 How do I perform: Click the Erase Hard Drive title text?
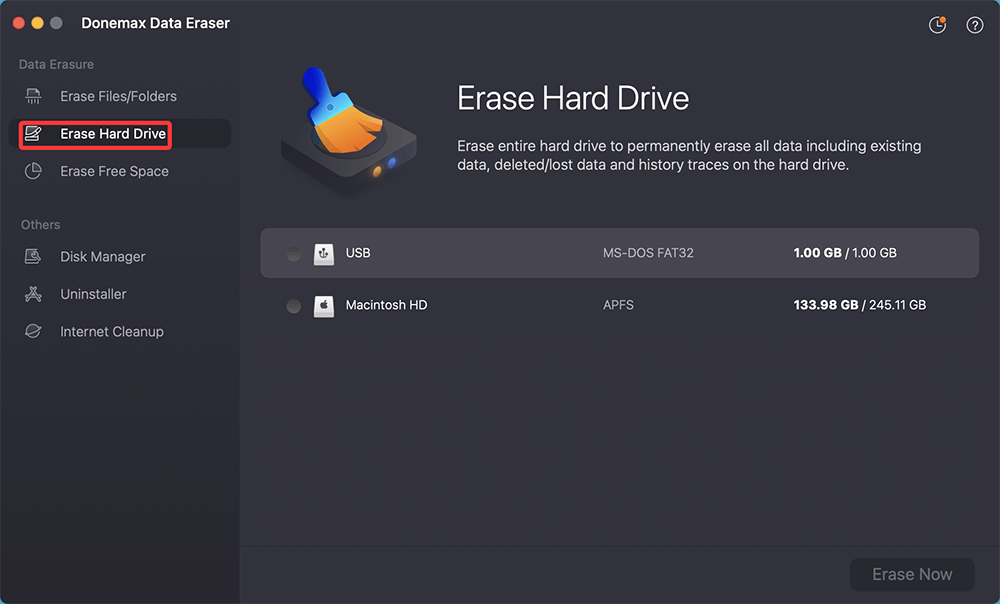[572, 98]
